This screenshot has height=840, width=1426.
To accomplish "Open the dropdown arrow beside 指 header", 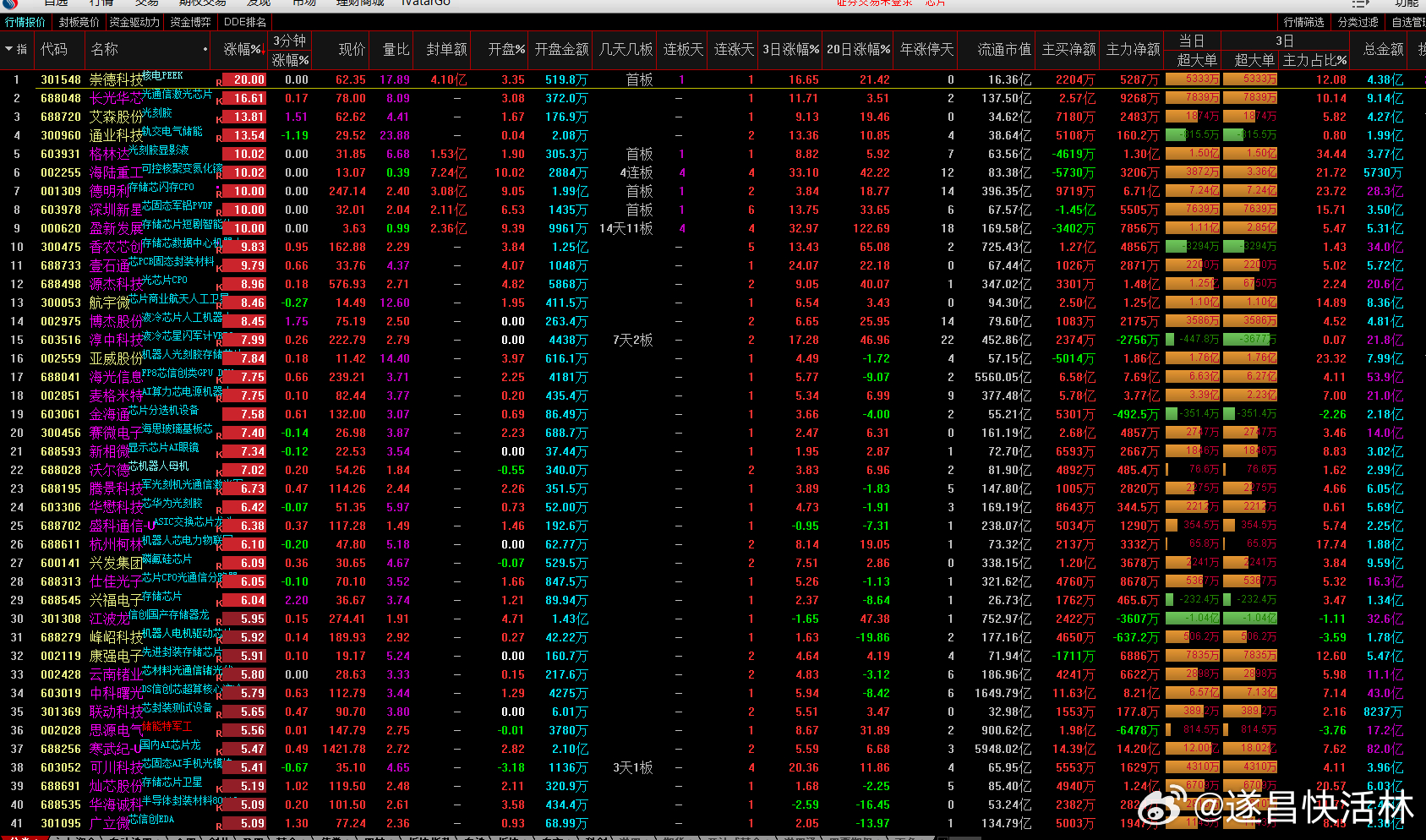I will (x=9, y=49).
